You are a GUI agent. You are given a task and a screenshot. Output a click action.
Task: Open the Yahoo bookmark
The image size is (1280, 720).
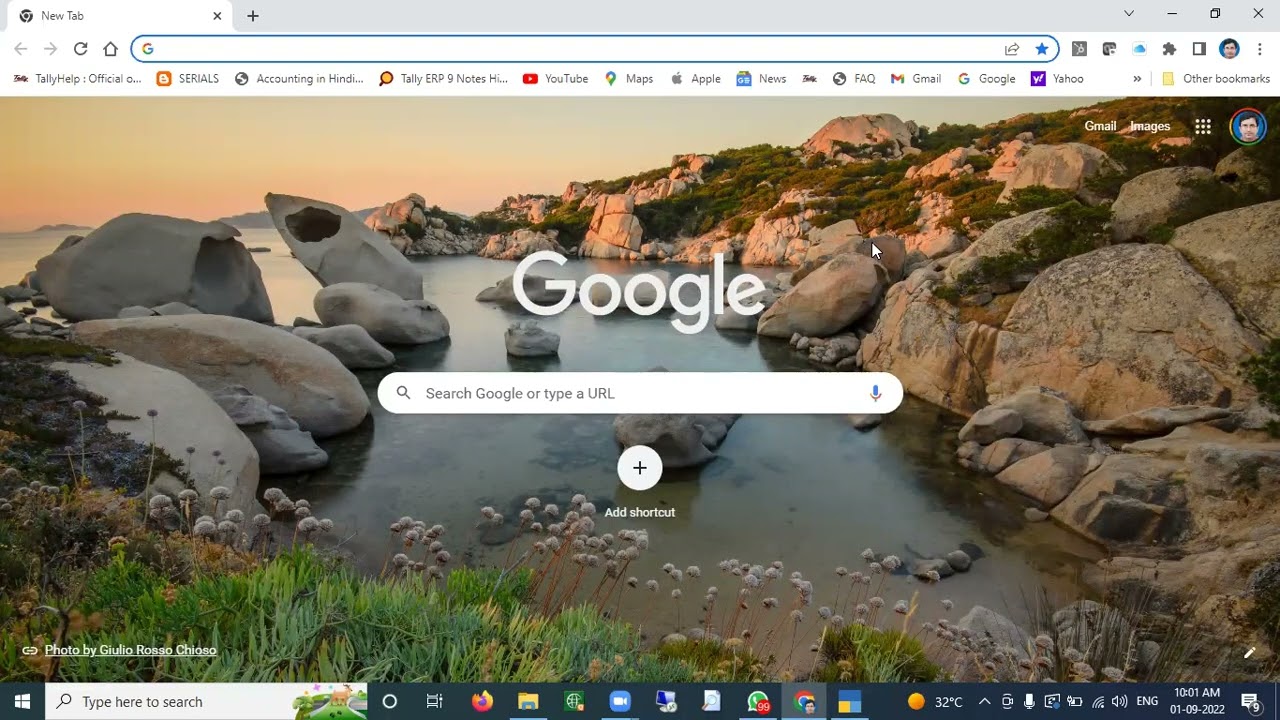coord(1058,79)
